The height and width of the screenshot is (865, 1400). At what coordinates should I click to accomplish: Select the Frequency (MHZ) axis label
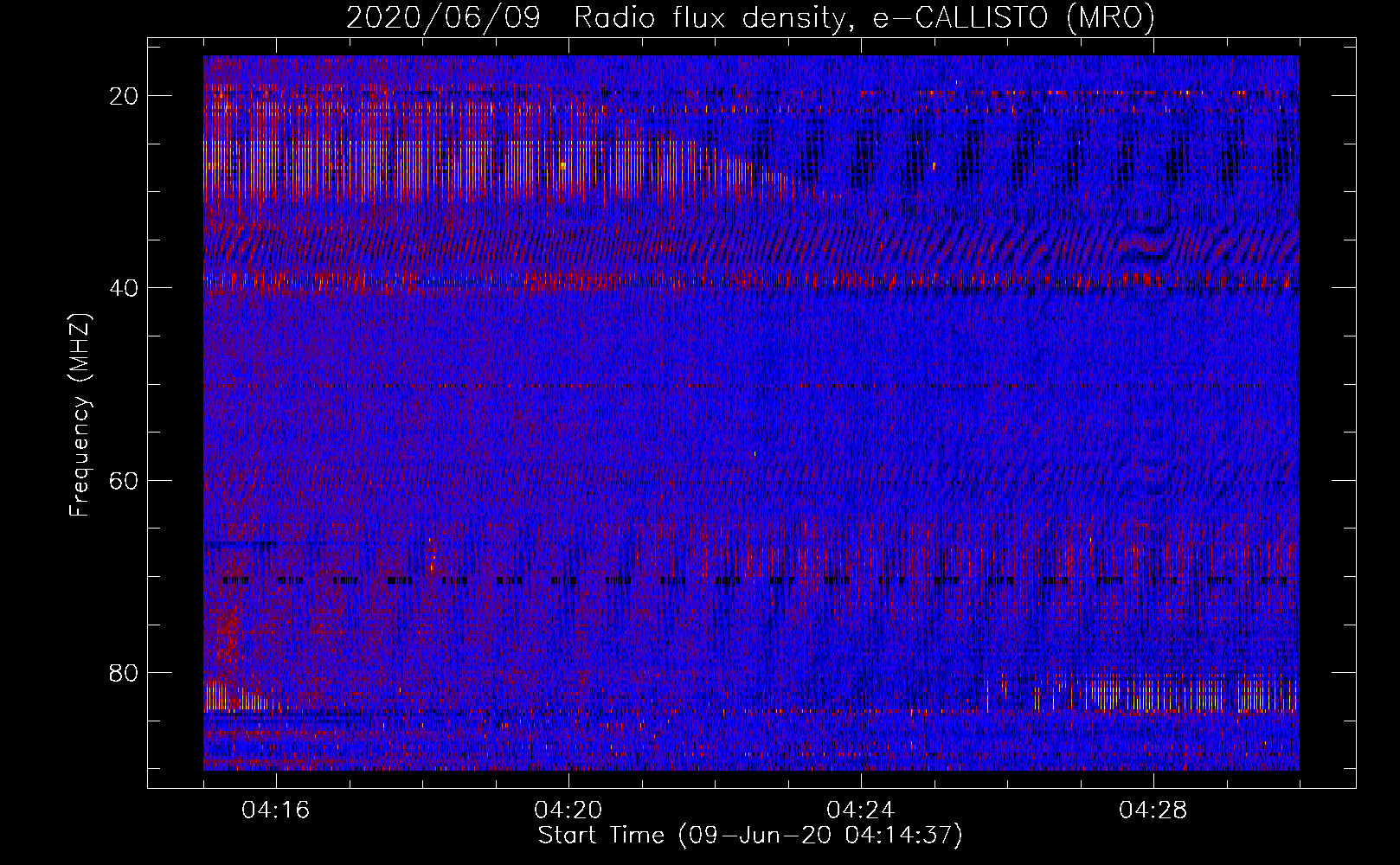click(80, 415)
